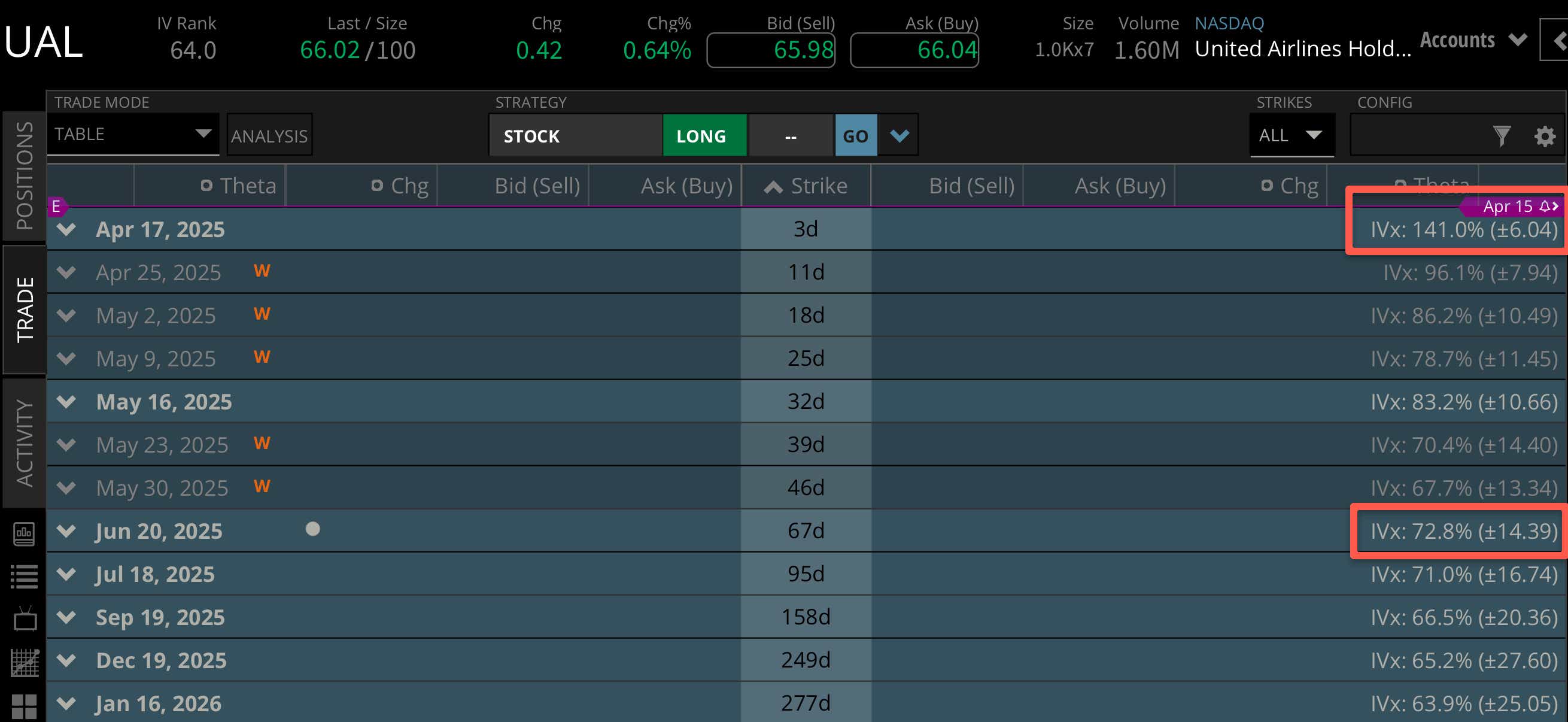The image size is (1568, 722).
Task: Open the TABLE trade mode dropdown
Action: (x=133, y=134)
